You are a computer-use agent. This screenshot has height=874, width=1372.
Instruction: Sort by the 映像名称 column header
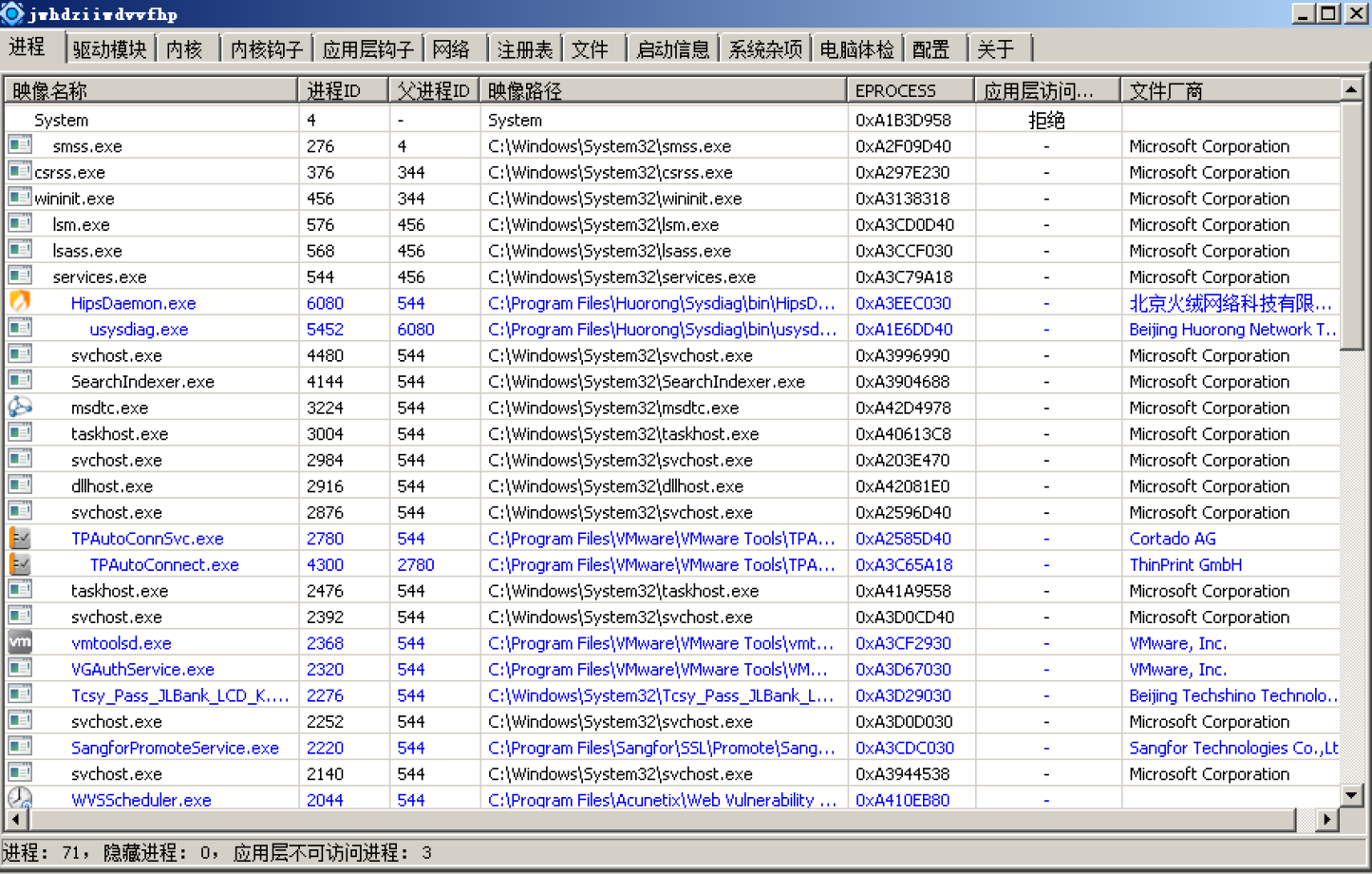pyautogui.click(x=151, y=90)
